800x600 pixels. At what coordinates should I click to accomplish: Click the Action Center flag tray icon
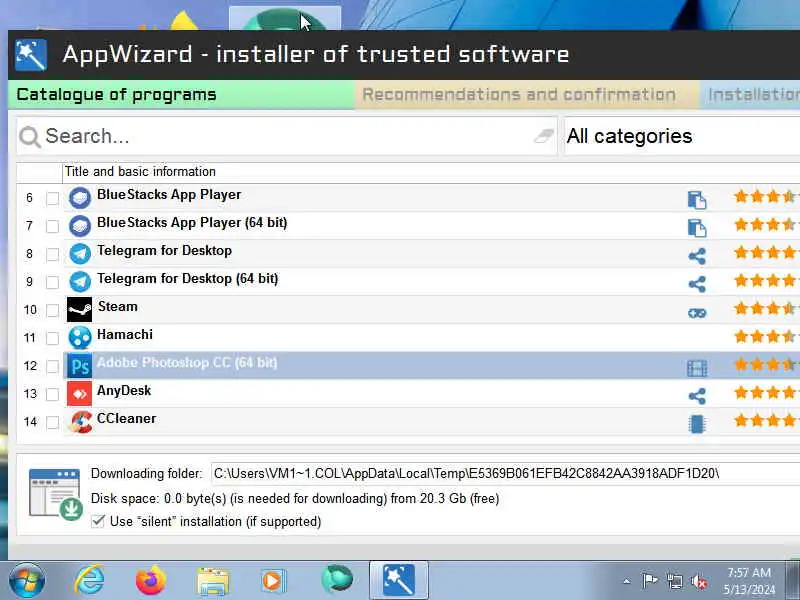649,581
